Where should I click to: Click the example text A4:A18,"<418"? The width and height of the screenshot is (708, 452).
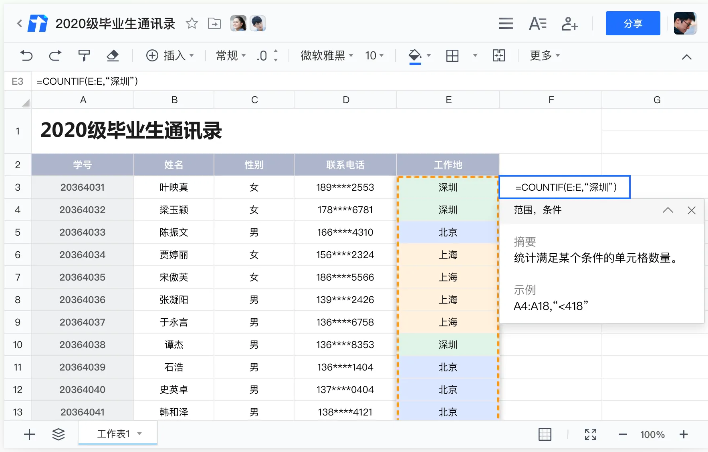(551, 306)
